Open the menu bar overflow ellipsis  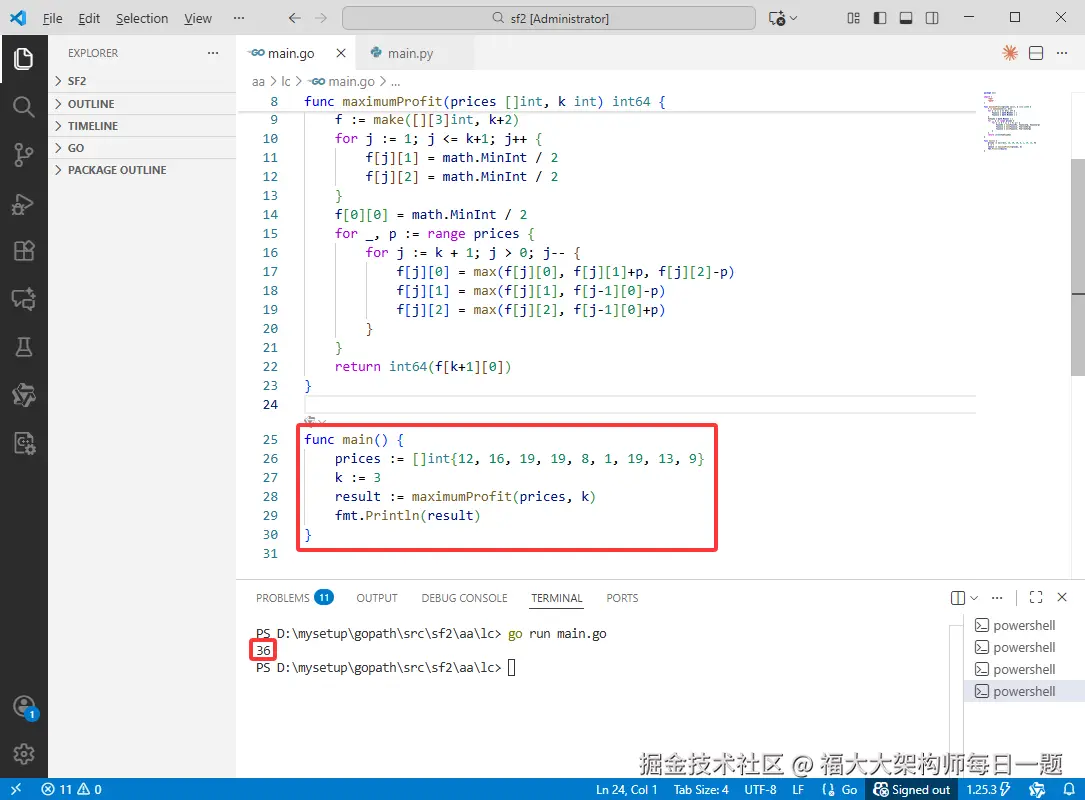click(x=239, y=18)
